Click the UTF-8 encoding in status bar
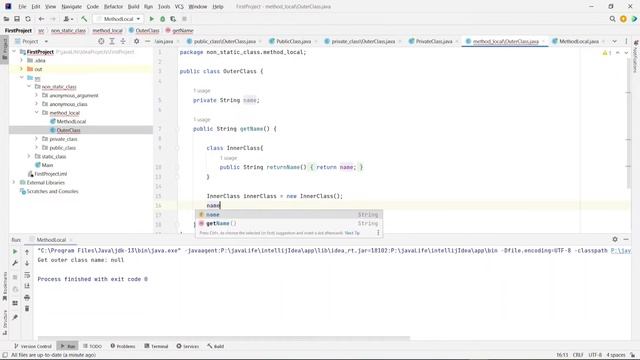 [595, 355]
